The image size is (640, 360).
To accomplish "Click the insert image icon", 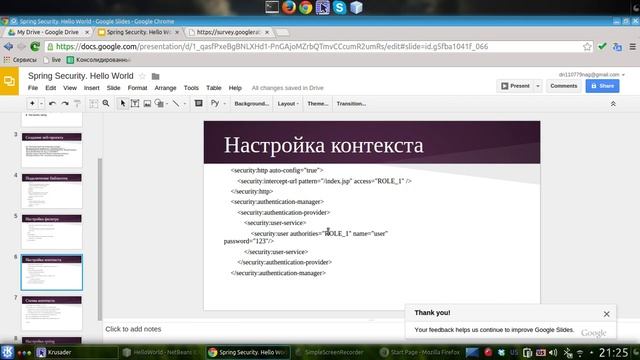I will (x=147, y=104).
